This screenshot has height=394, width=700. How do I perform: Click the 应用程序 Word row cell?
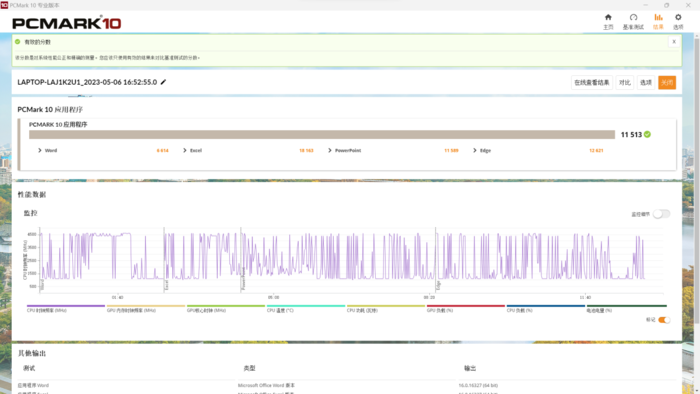pyautogui.click(x=33, y=385)
